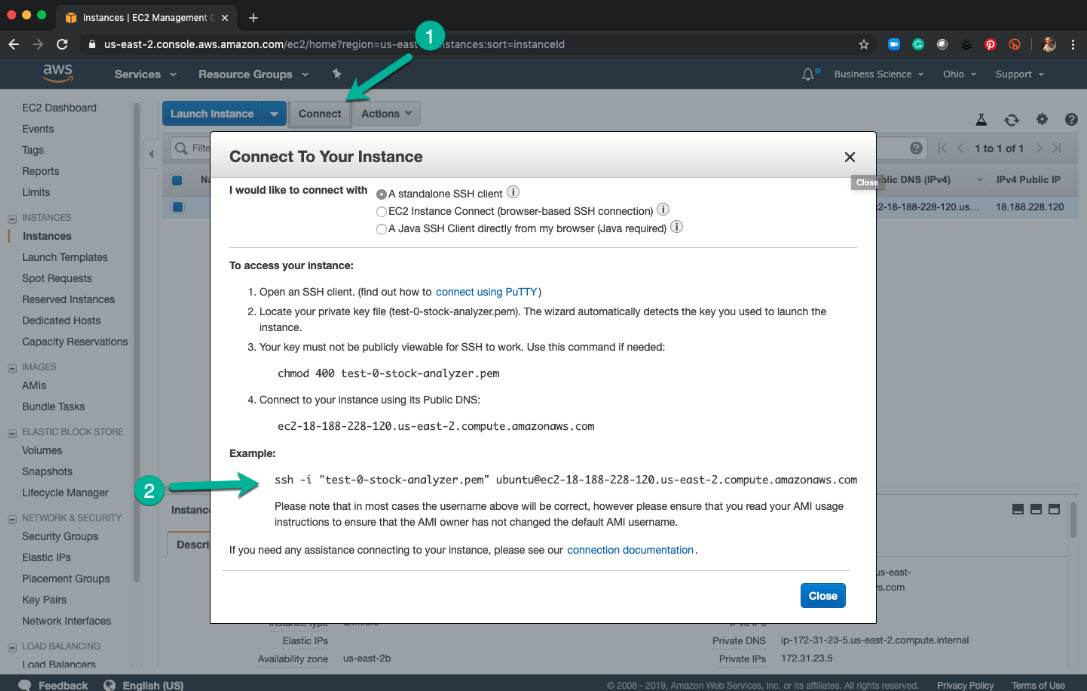
Task: Open the Resource Groups menu
Action: pyautogui.click(x=253, y=74)
